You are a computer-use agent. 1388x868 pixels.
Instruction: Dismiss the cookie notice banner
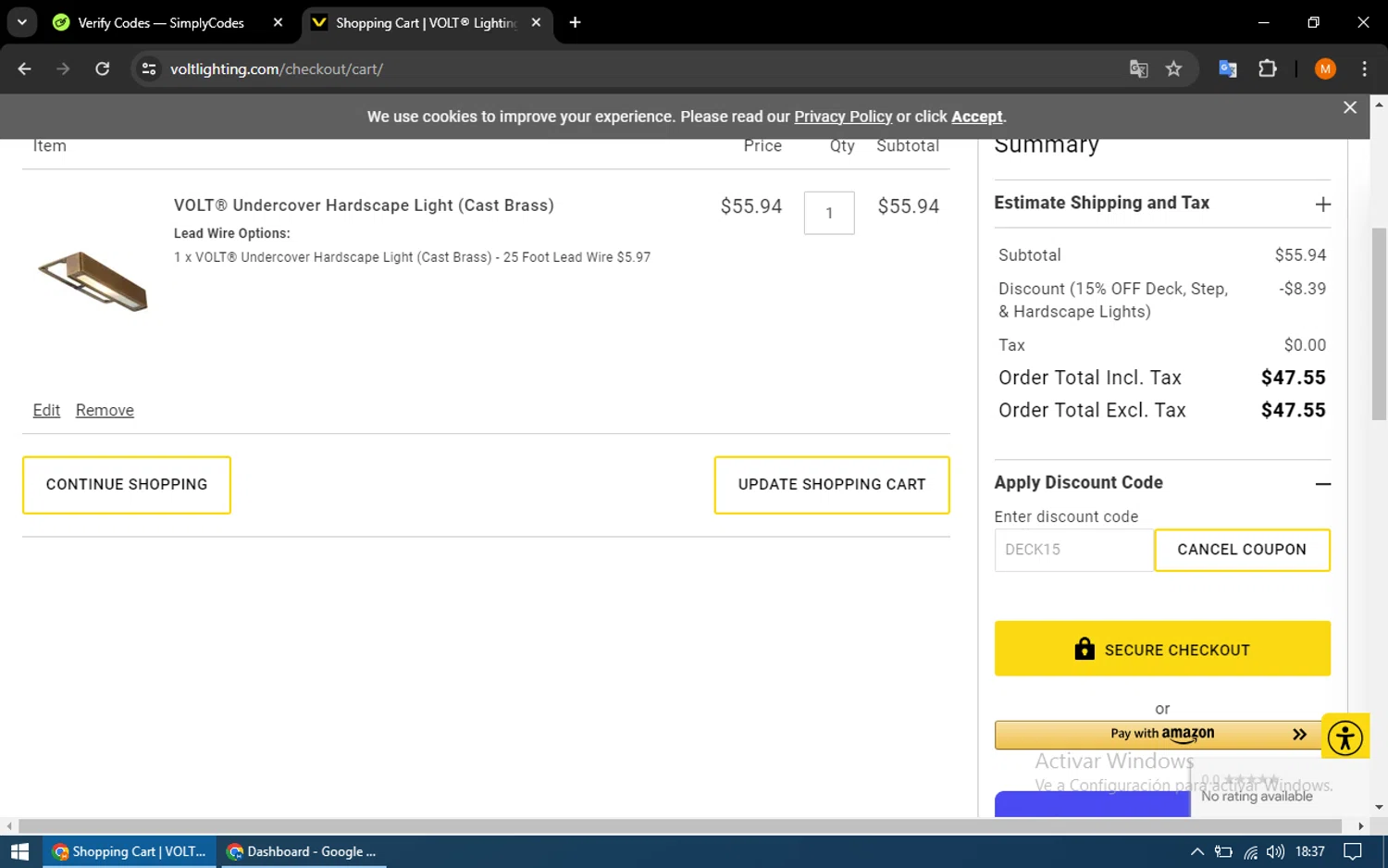pyautogui.click(x=1350, y=107)
